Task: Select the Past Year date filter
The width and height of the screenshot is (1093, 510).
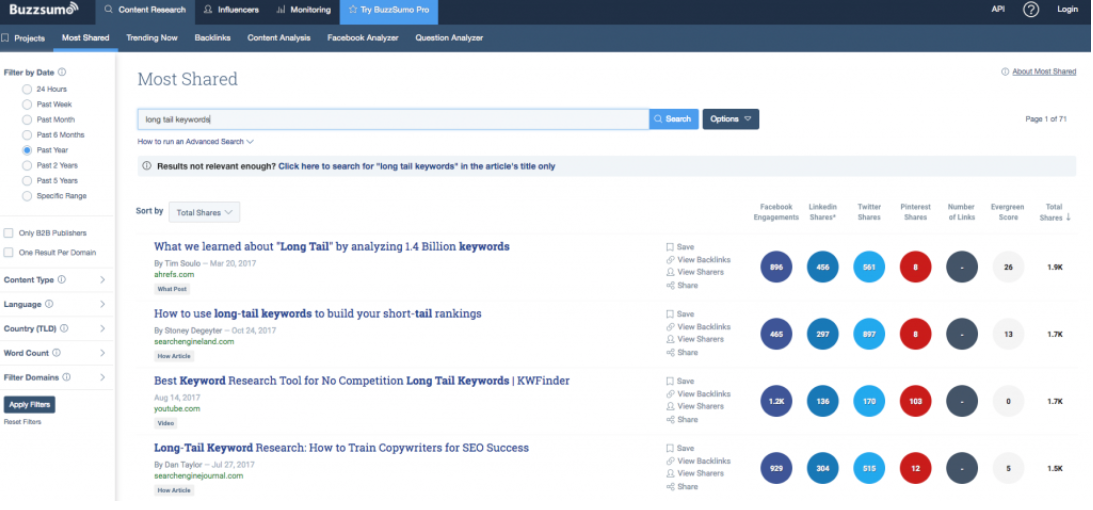Action: (26, 150)
